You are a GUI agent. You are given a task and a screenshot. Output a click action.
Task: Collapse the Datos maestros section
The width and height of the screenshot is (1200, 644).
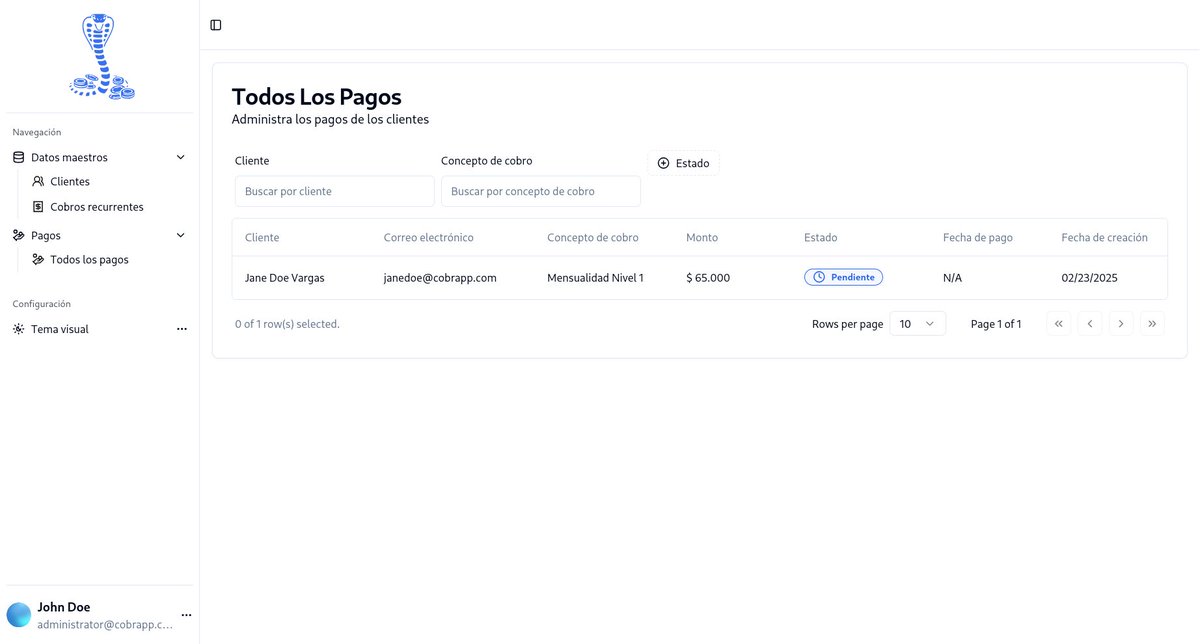click(x=180, y=157)
